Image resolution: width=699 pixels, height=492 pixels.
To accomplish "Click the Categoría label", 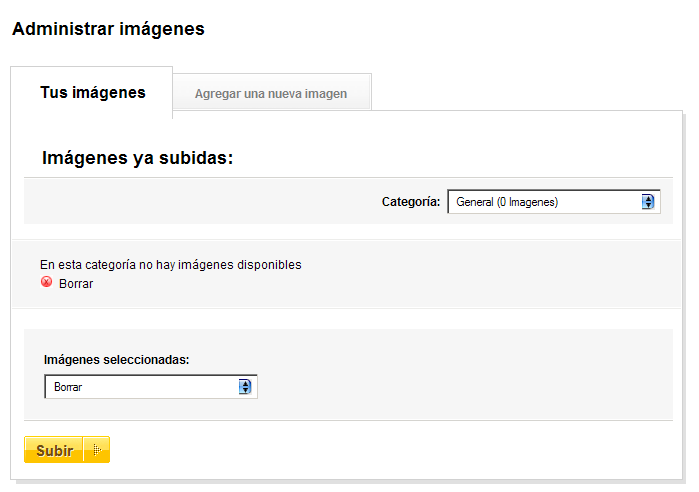I will point(411,202).
